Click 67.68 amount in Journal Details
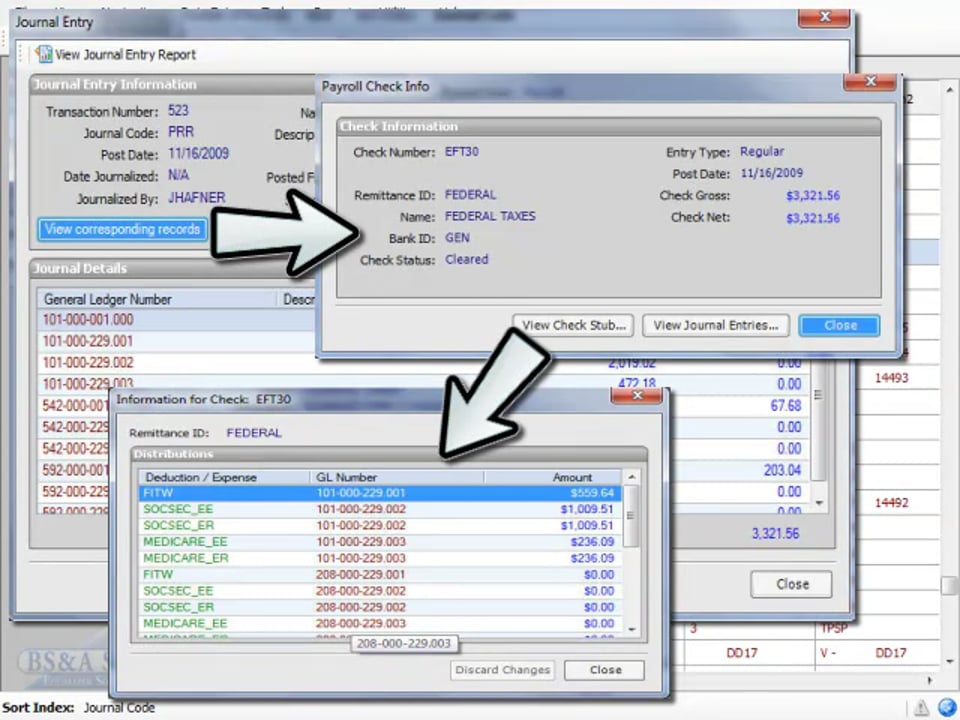The width and height of the screenshot is (960, 720). (786, 406)
